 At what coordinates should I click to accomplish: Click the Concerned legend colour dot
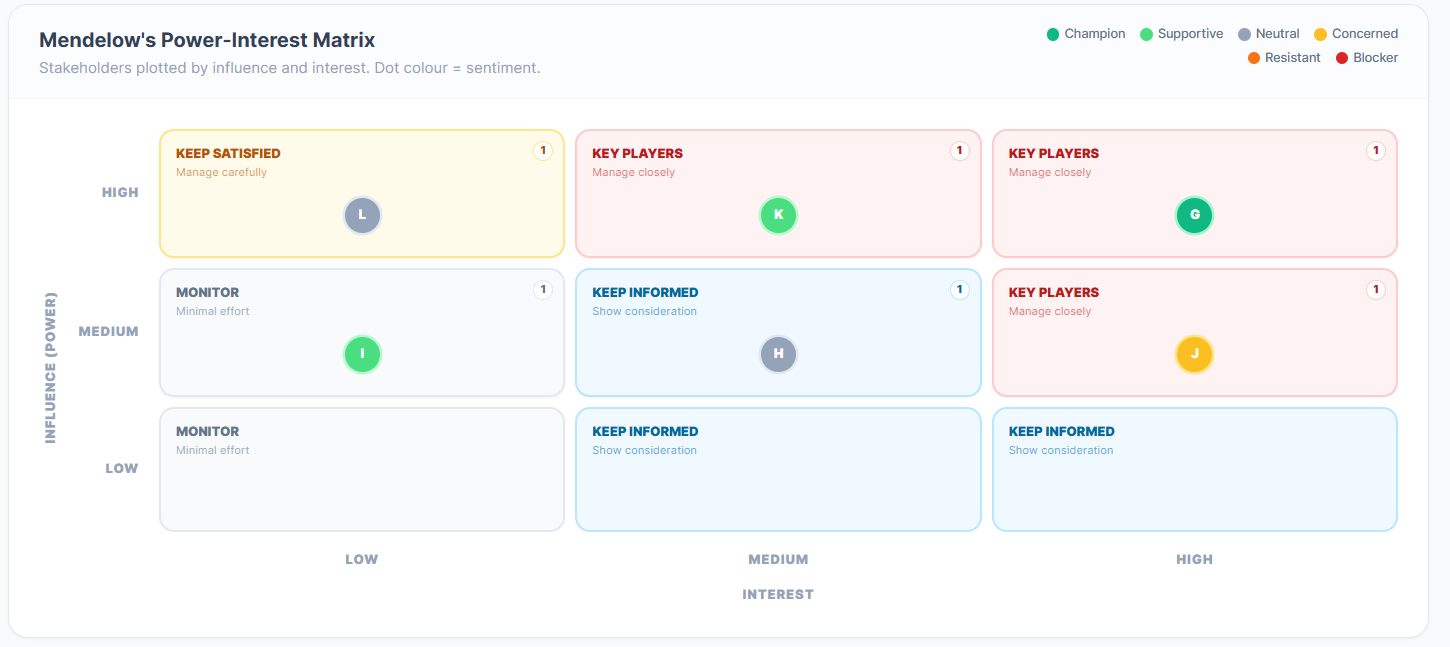(x=1321, y=34)
